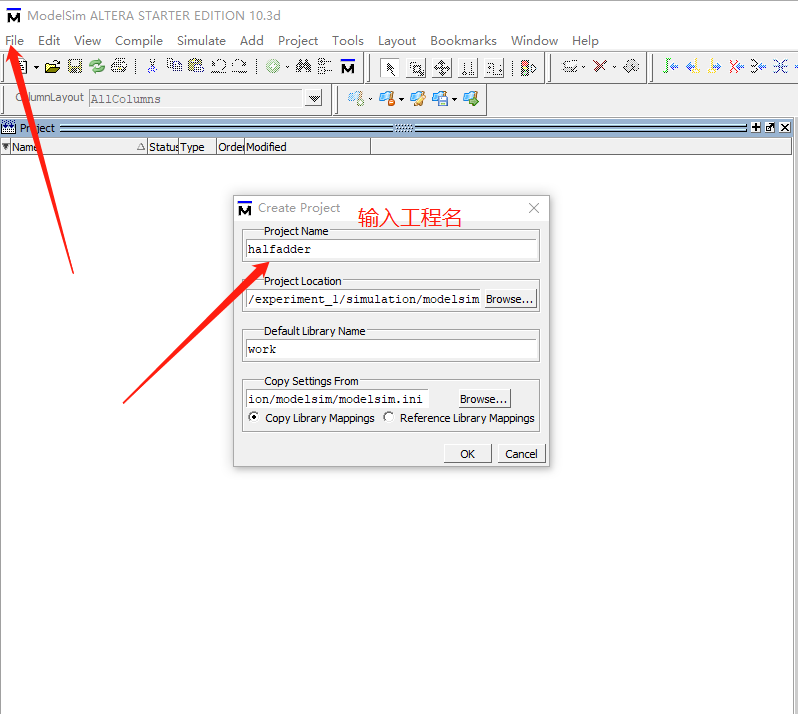The width and height of the screenshot is (798, 714).
Task: Click the green Reload arrows icon
Action: 97,66
